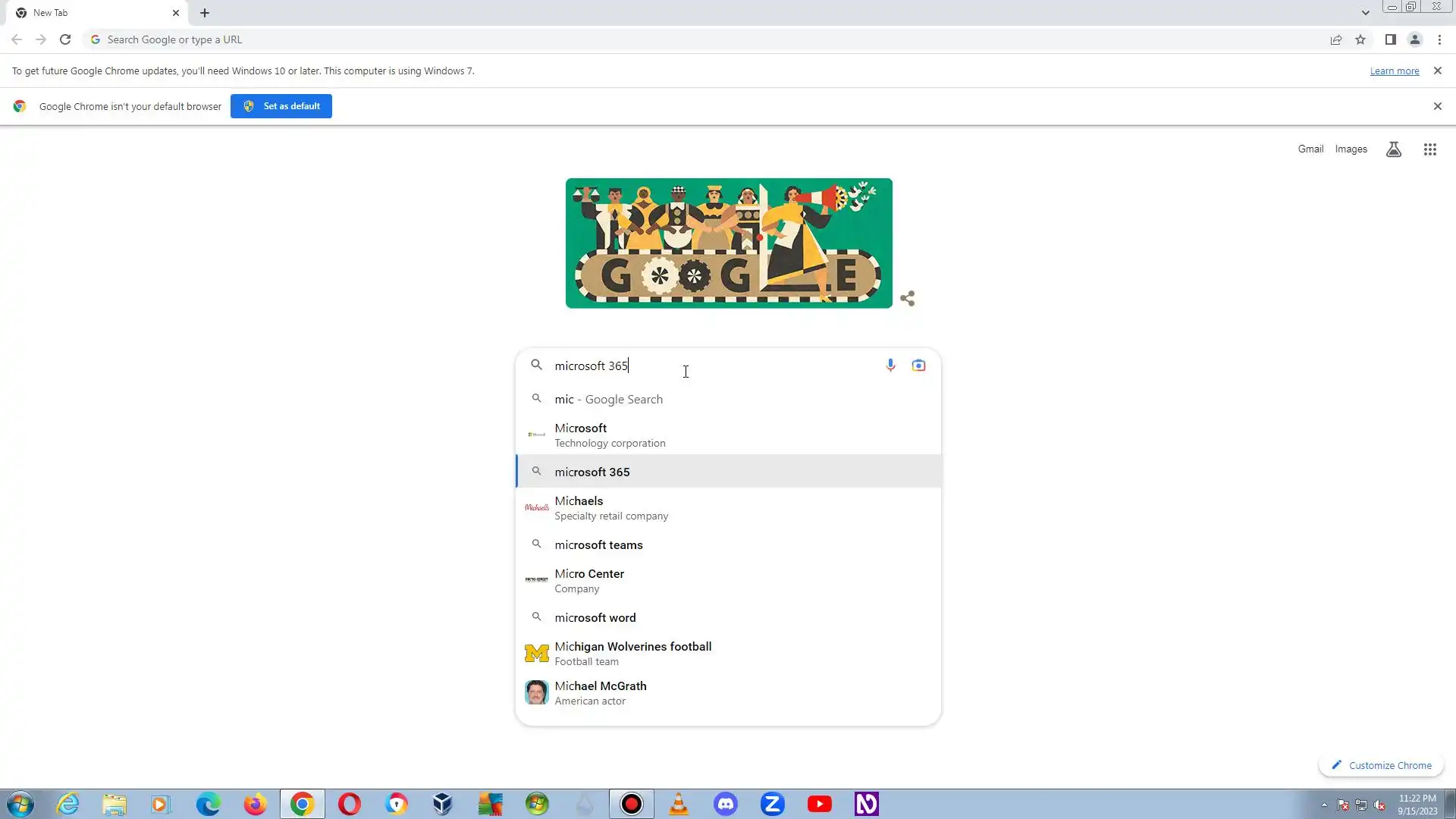Open Google Lens image search camera icon
The image size is (1456, 819).
(x=918, y=366)
